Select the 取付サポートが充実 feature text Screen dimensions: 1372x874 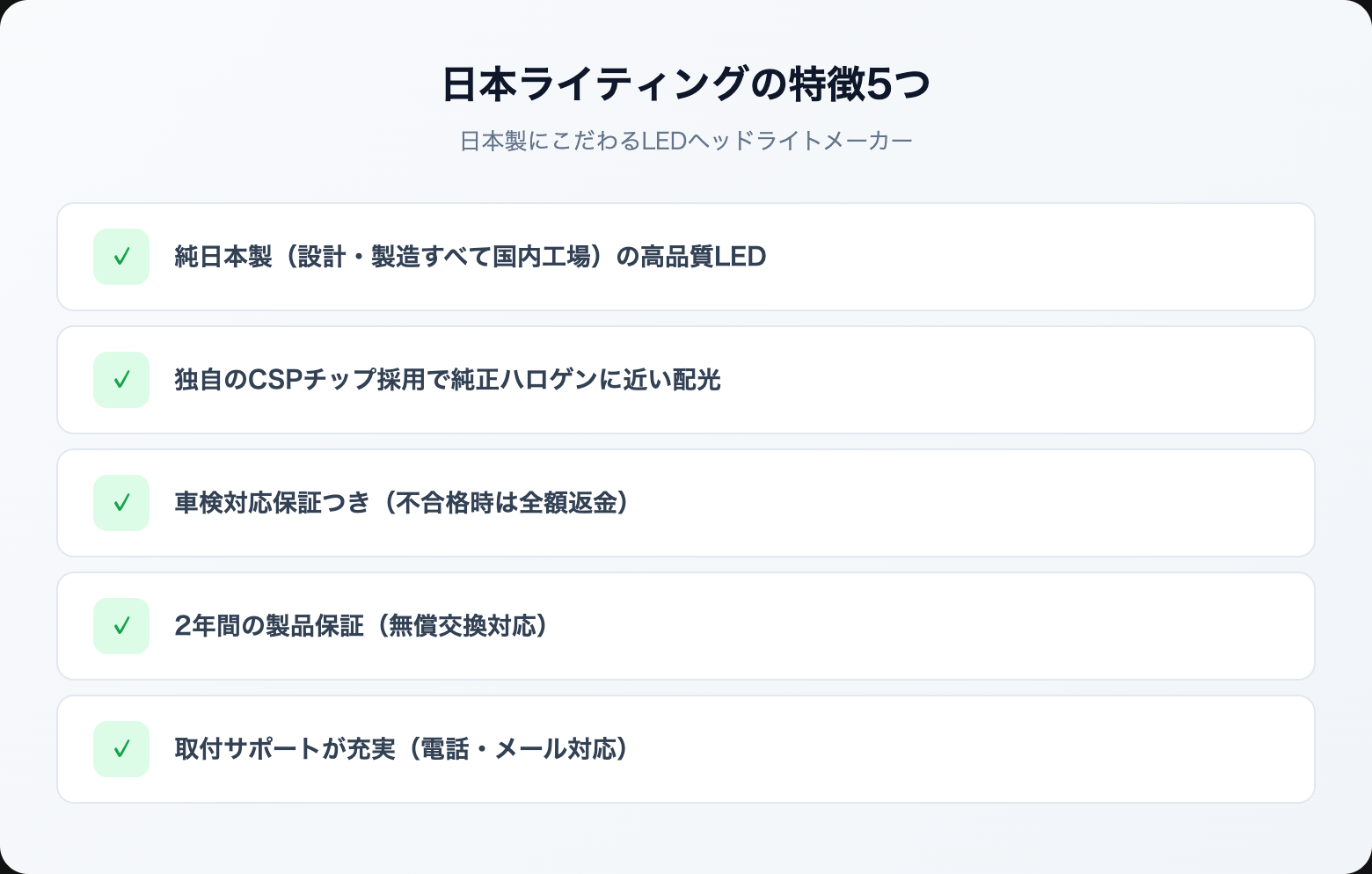pyautogui.click(x=286, y=749)
